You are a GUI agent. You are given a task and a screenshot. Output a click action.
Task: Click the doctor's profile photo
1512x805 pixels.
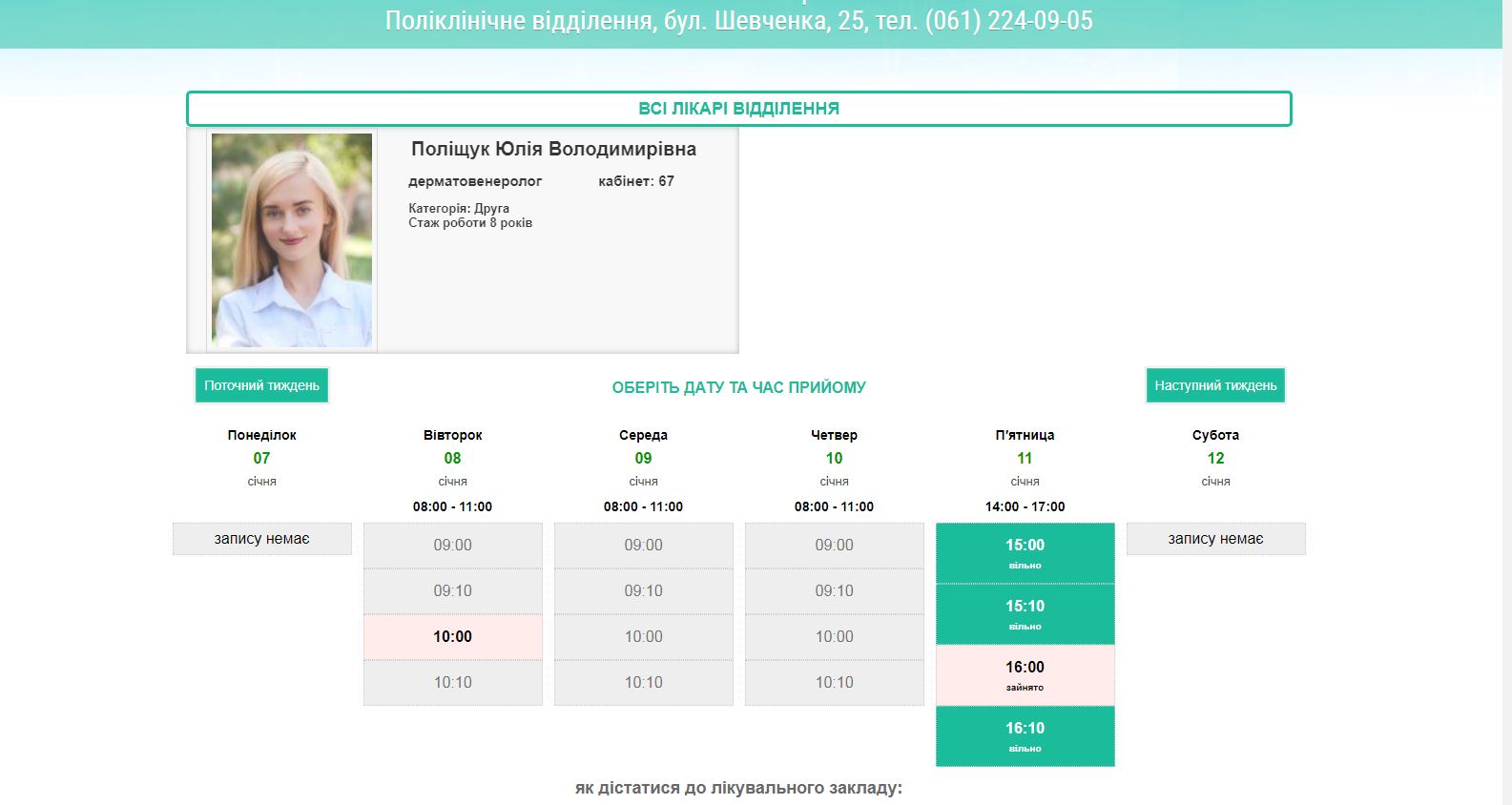click(x=292, y=240)
